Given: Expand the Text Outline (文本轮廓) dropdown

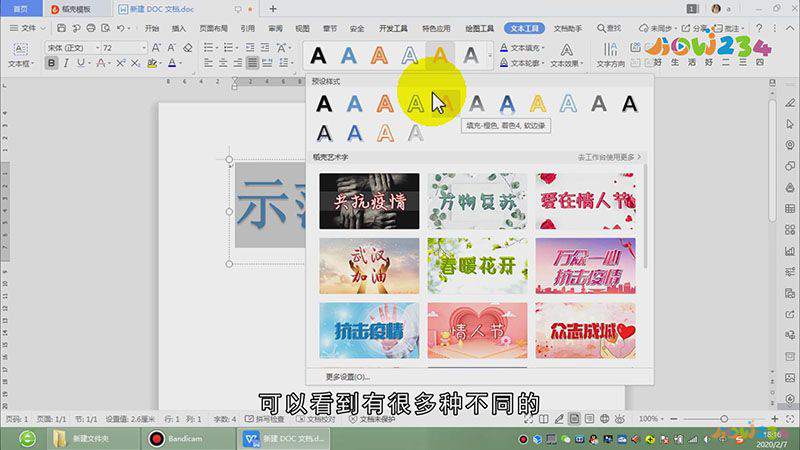Looking at the screenshot, I should (x=522, y=63).
